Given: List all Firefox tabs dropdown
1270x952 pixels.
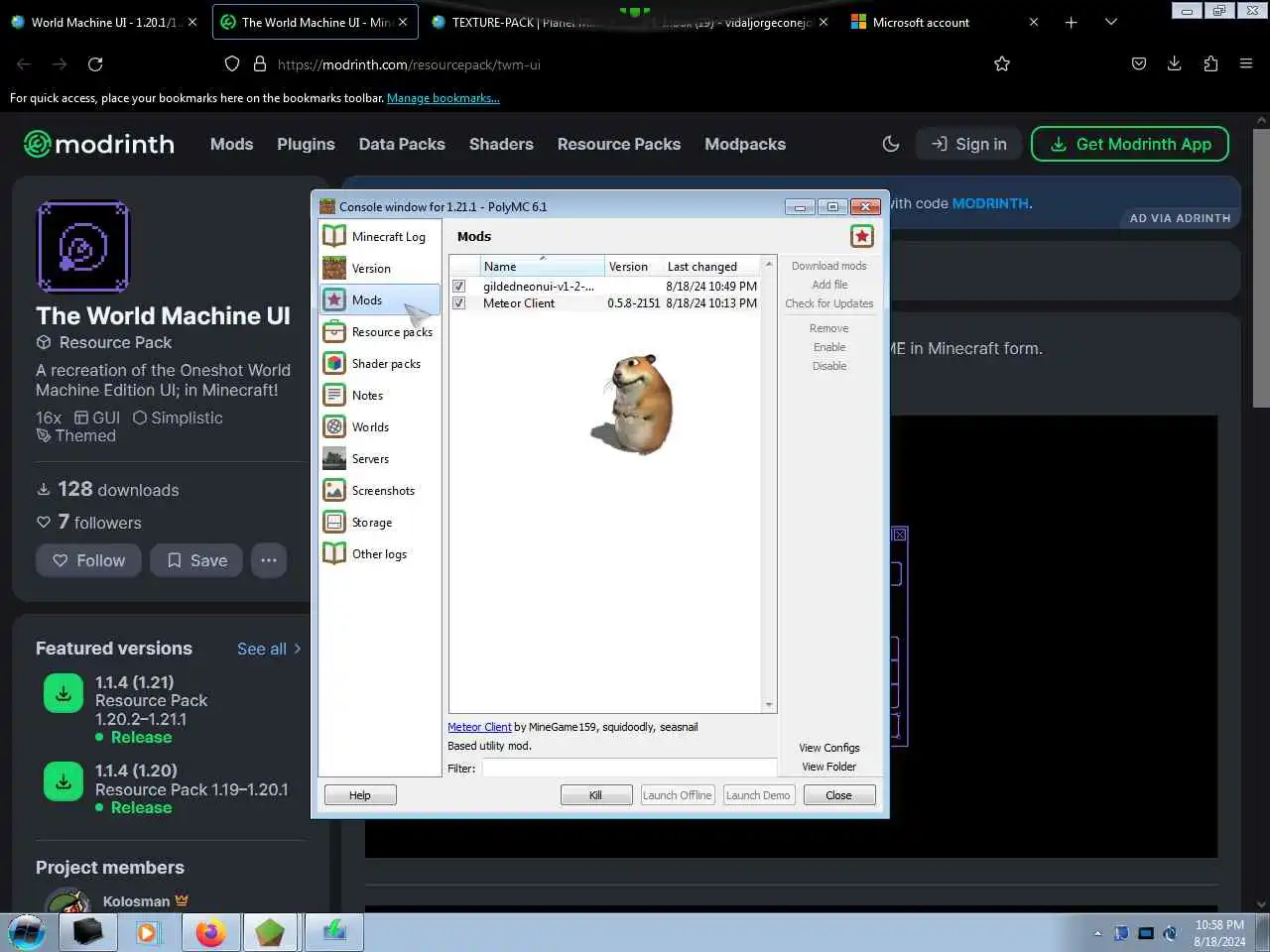Looking at the screenshot, I should (x=1111, y=22).
